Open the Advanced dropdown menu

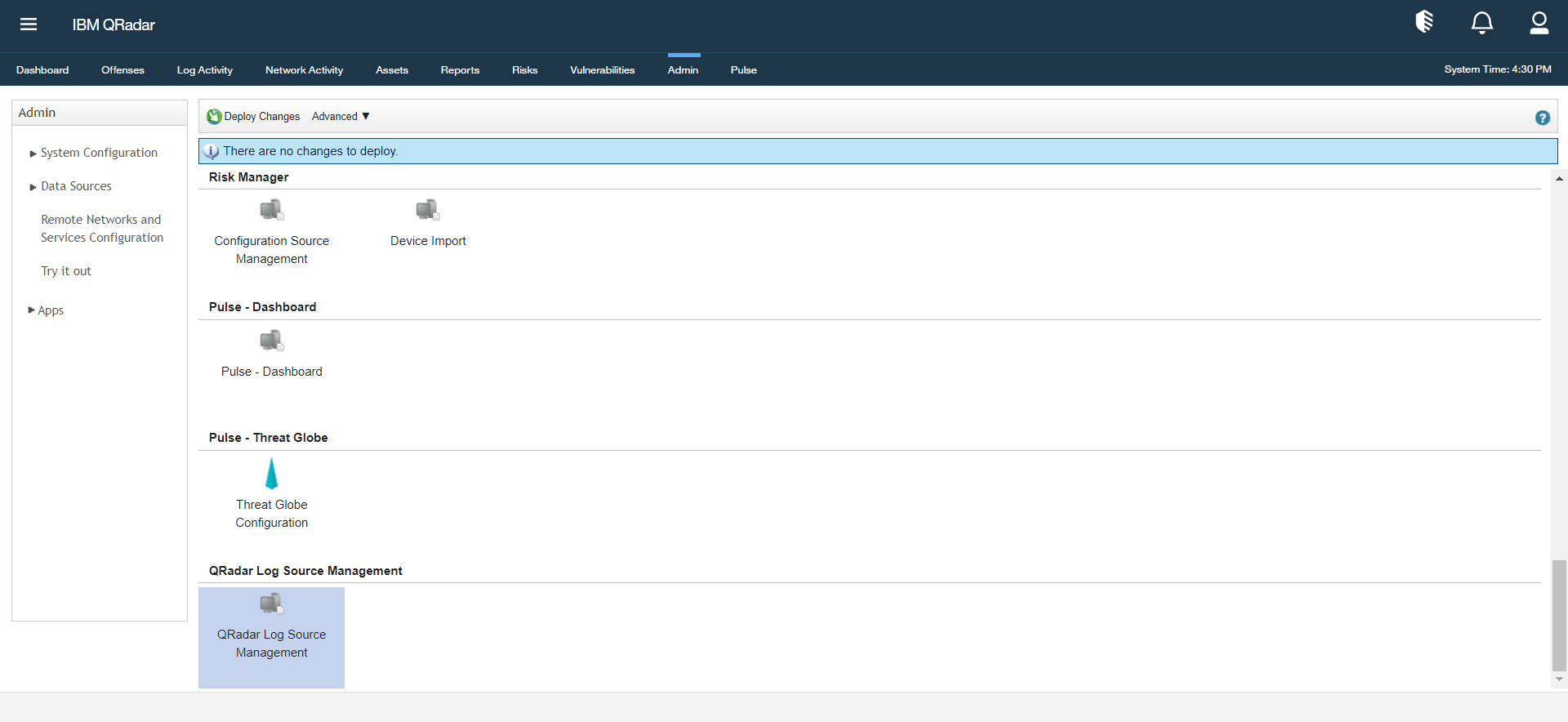coord(341,117)
